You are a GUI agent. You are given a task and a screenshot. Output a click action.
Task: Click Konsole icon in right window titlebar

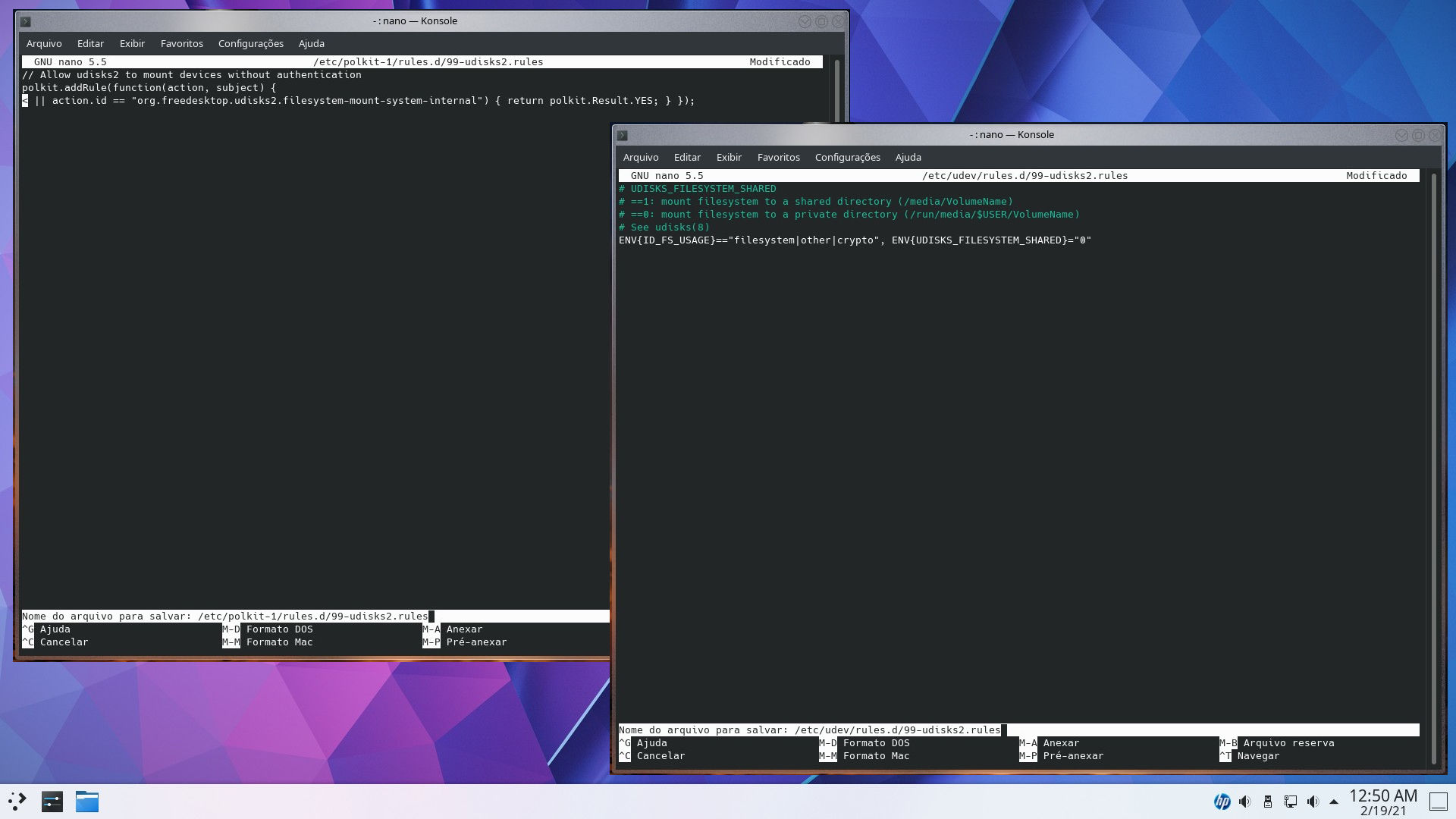click(x=623, y=135)
